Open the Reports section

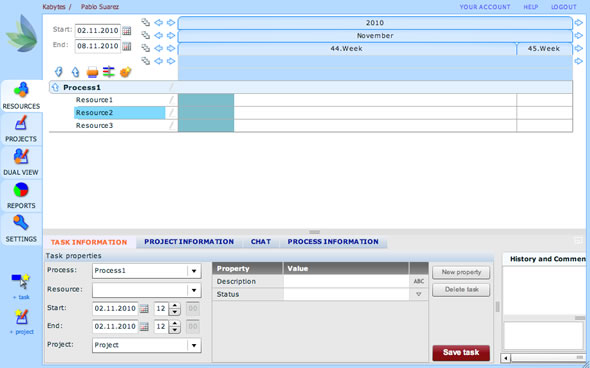click(x=21, y=196)
